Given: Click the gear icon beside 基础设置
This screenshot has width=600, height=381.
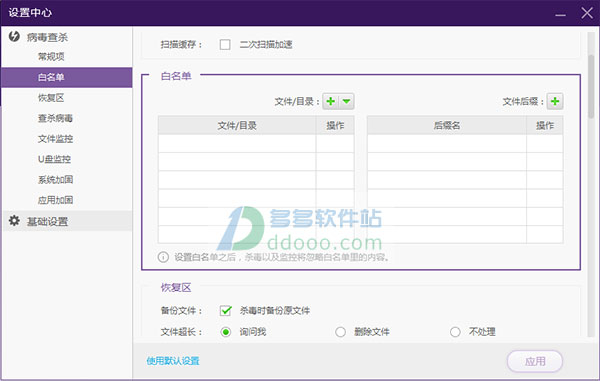Looking at the screenshot, I should [14, 221].
